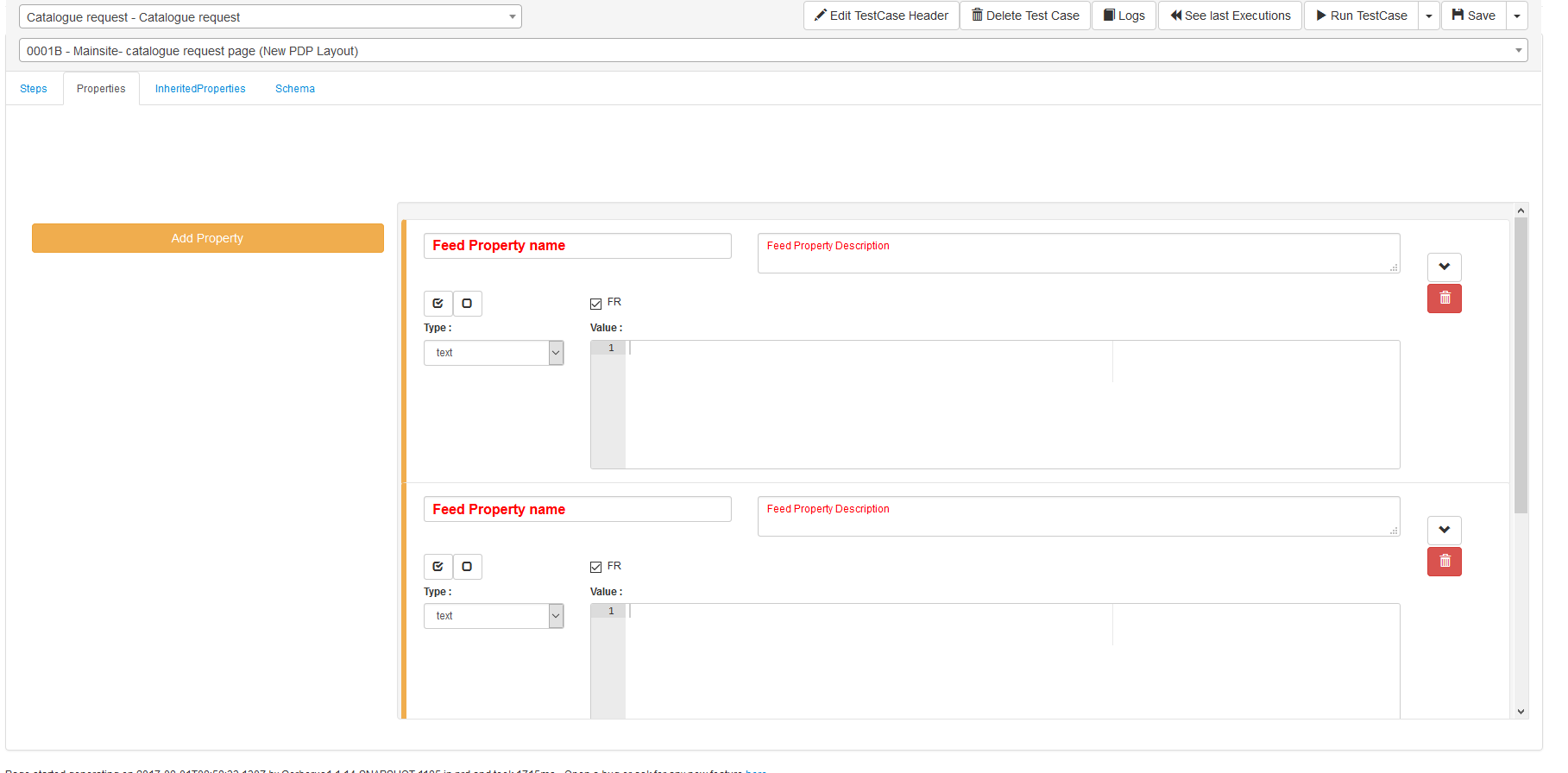Viewport: 1568px width, 773px height.
Task: Click first Feed Property Description field
Action: click(x=1079, y=253)
